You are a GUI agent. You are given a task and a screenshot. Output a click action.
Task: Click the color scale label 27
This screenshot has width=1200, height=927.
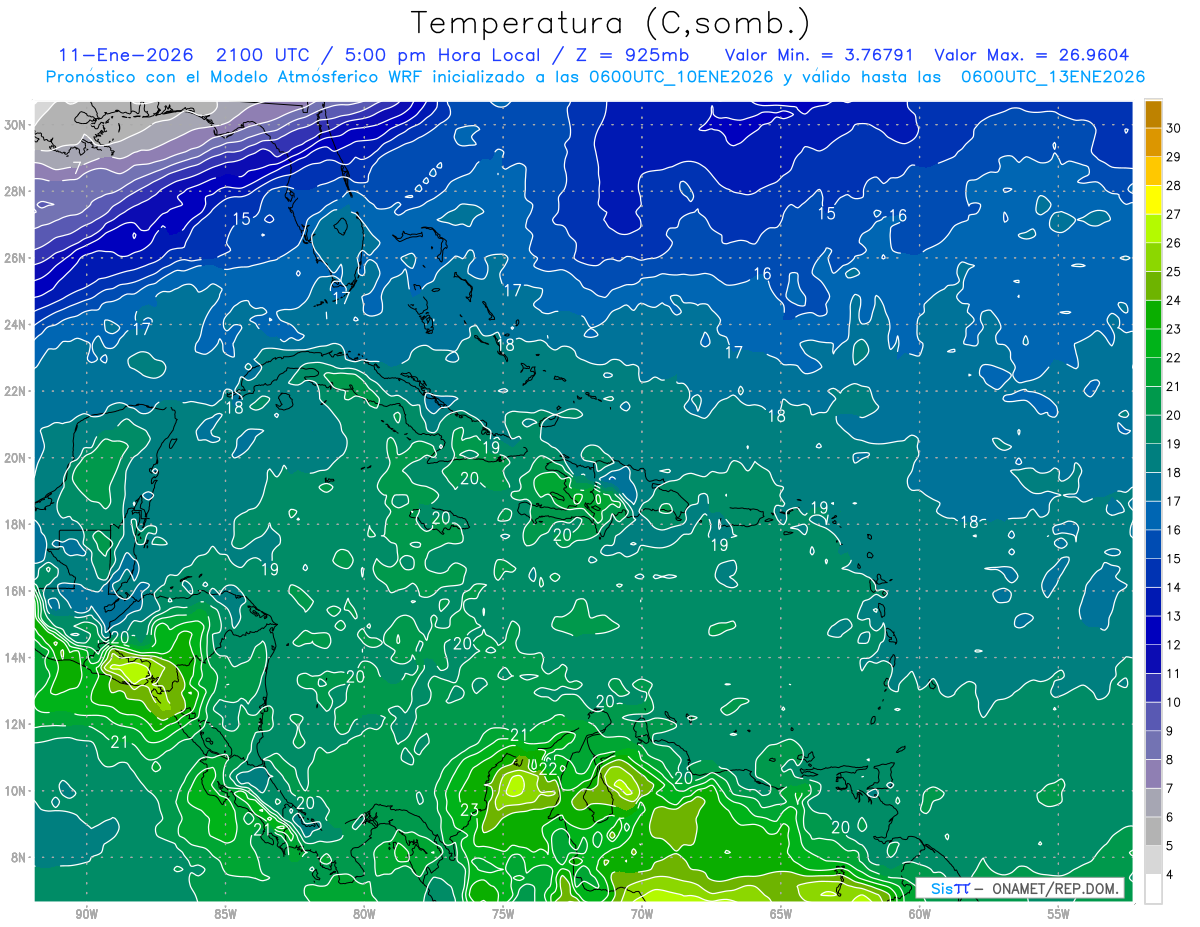(x=1175, y=214)
